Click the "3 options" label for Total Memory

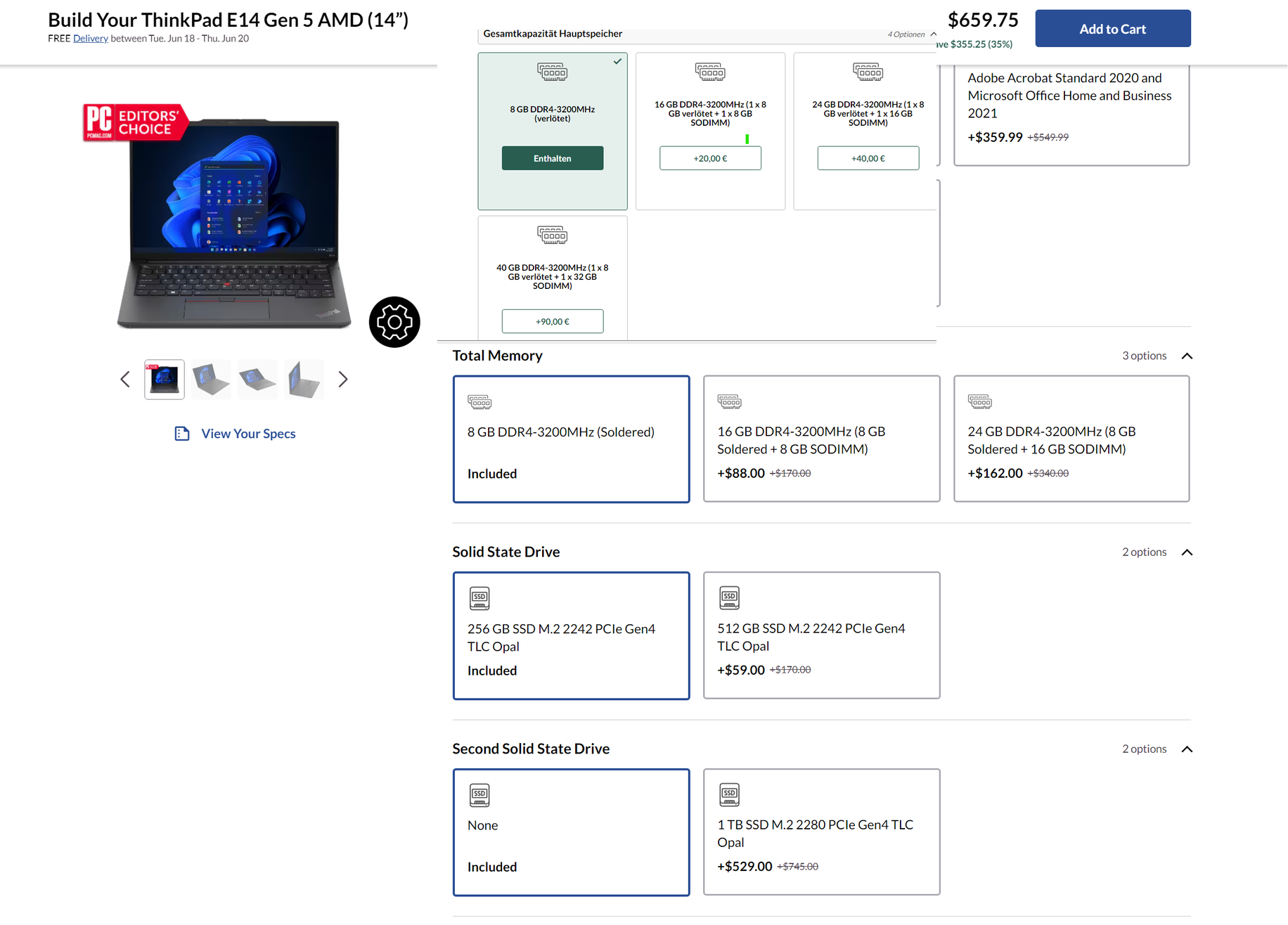[1144, 356]
